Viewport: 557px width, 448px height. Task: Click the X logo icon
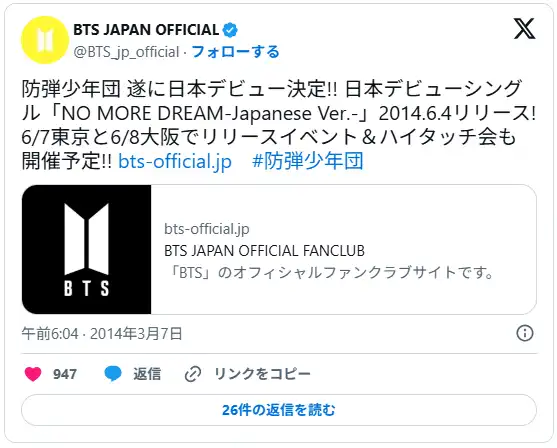point(524,29)
